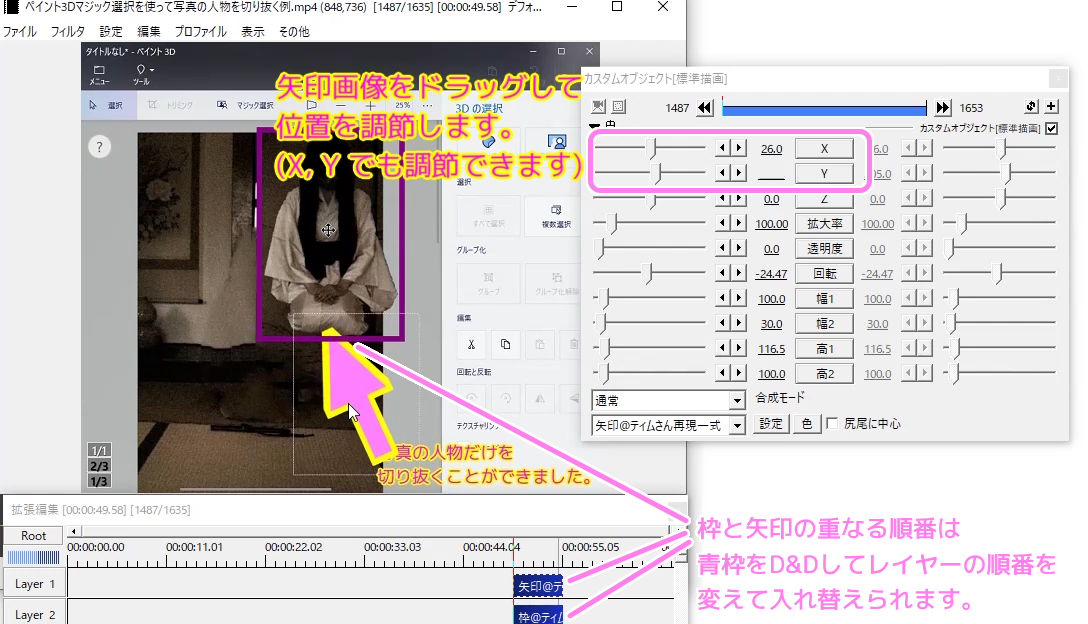1088x624 pixels.
Task: Jump to first frame with rewind arrow
Action: click(x=705, y=107)
